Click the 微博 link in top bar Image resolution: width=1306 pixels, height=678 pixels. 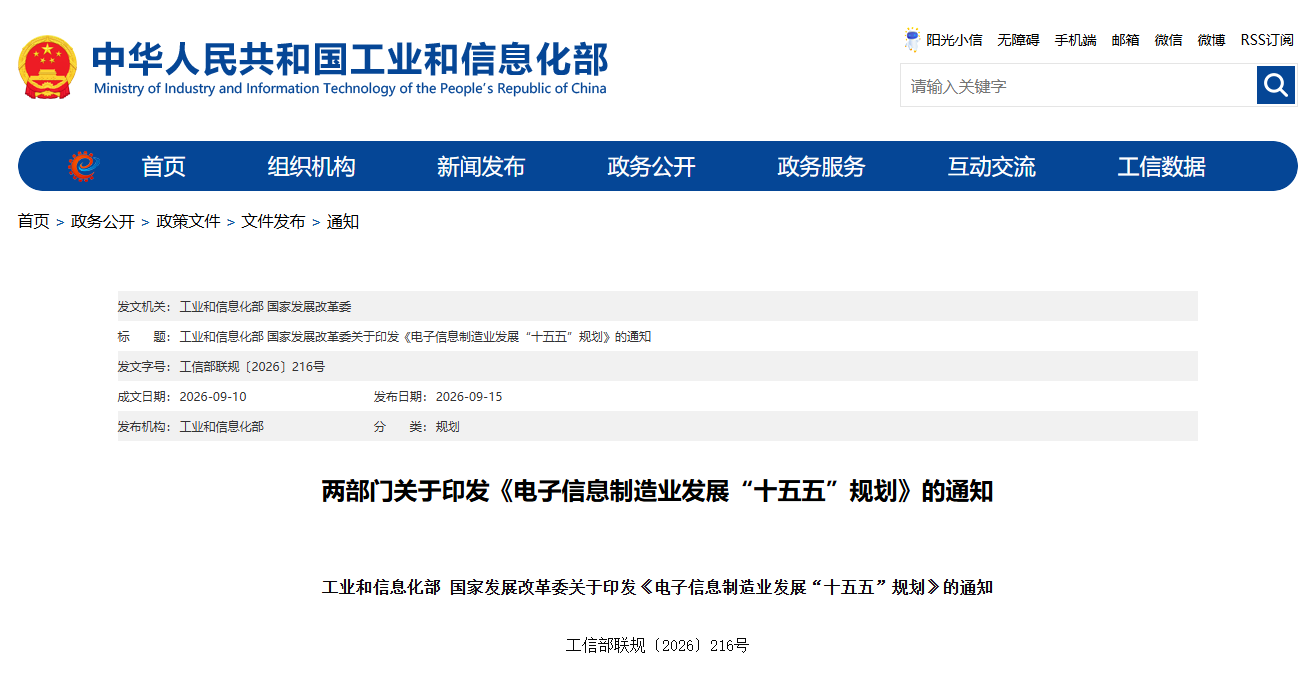click(x=1211, y=40)
